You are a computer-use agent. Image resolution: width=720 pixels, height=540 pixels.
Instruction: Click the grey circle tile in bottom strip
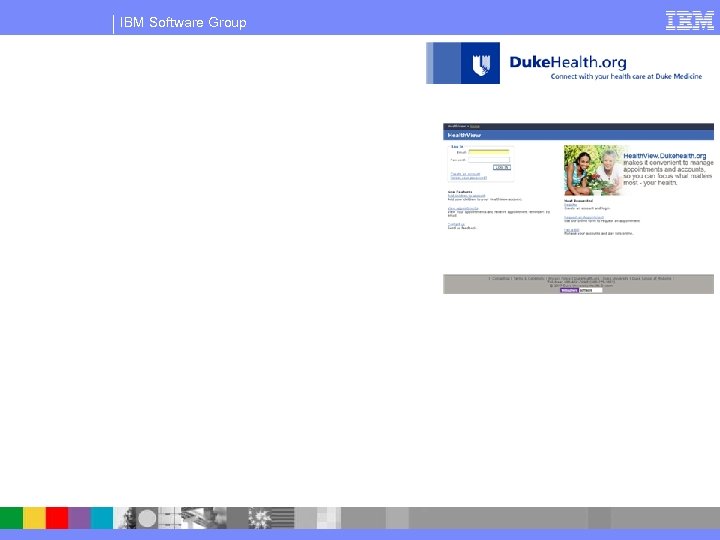point(147,518)
